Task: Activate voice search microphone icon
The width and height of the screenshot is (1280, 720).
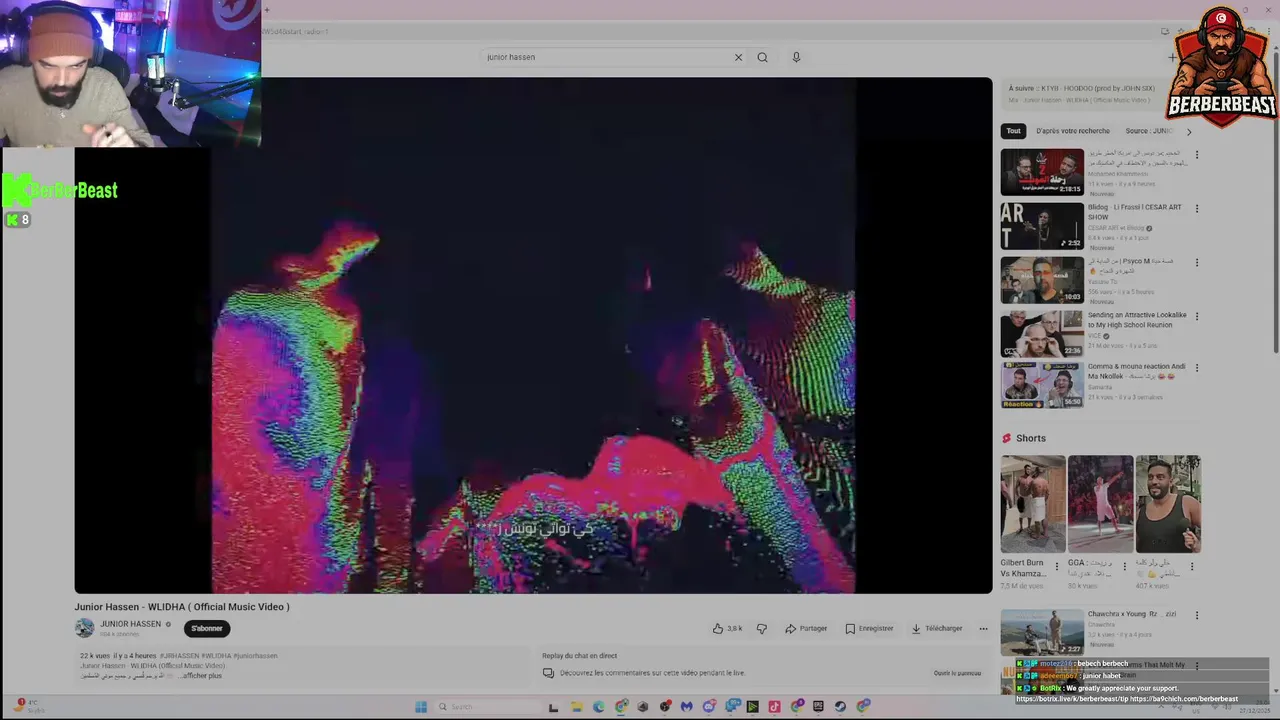Action: coord(796,57)
